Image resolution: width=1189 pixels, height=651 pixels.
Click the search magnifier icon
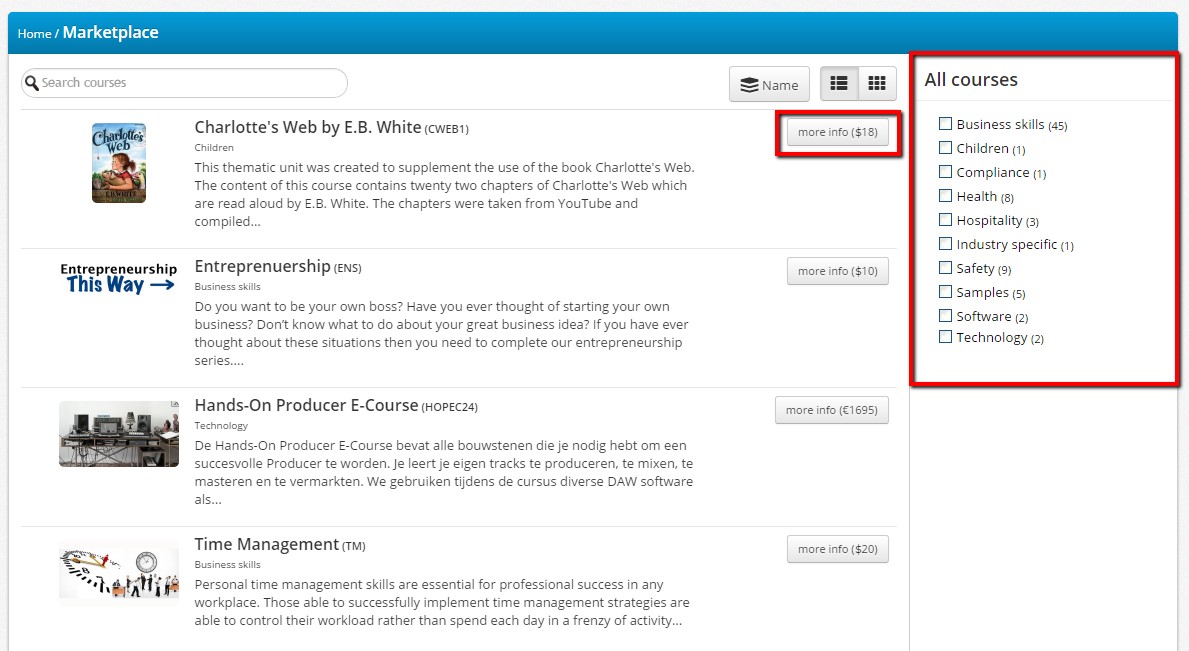point(32,83)
